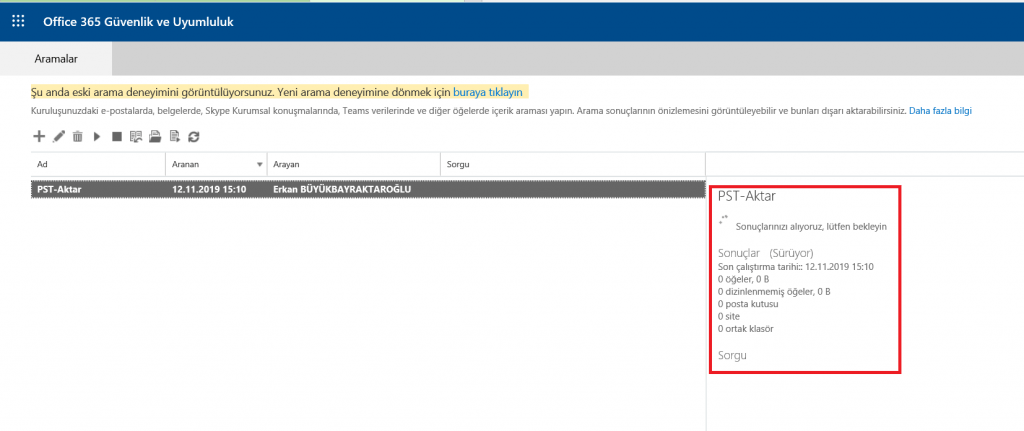This screenshot has height=431, width=1024.
Task: Click the preview search results icon
Action: [135, 136]
